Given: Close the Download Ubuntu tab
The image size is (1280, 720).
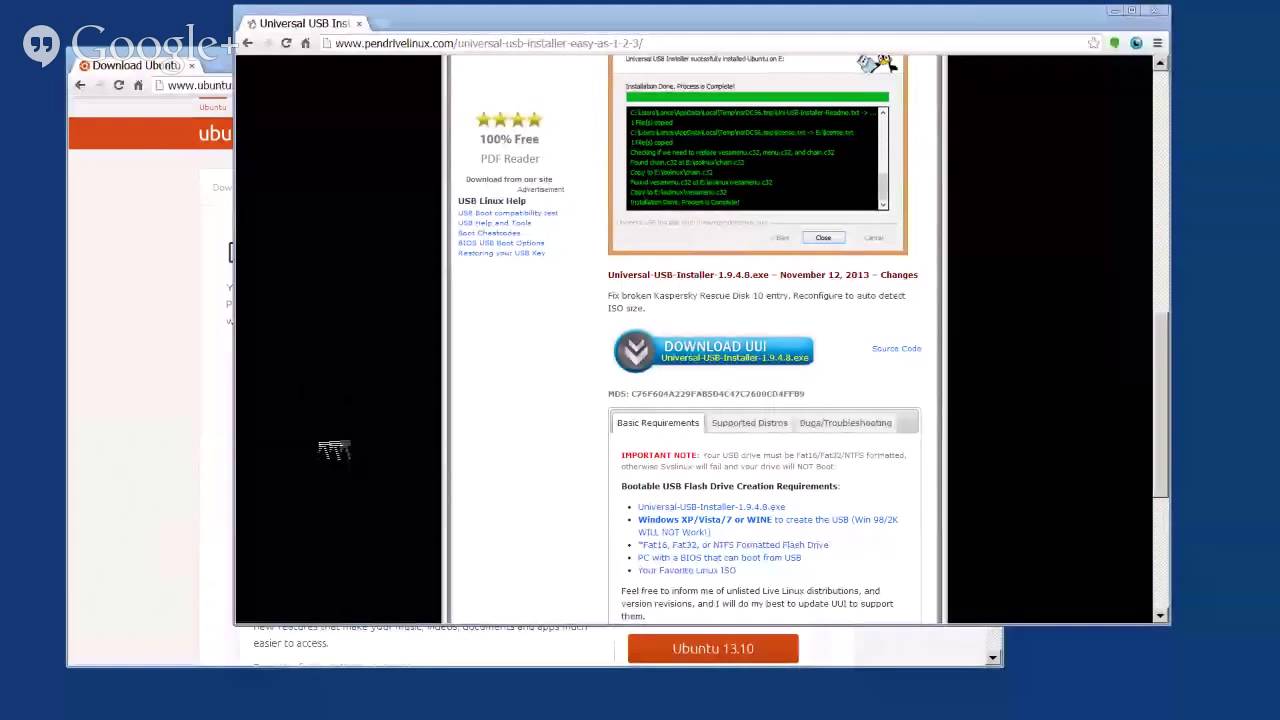Looking at the screenshot, I should click(x=192, y=66).
